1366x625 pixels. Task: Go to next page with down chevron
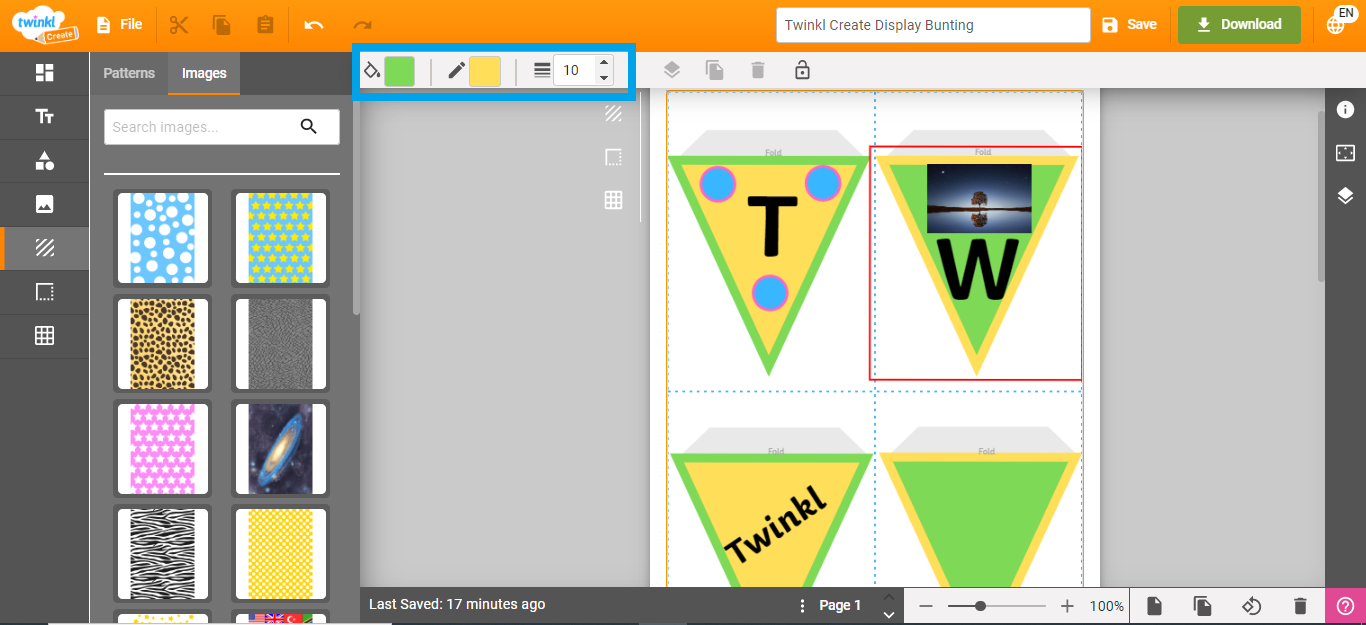click(x=889, y=615)
